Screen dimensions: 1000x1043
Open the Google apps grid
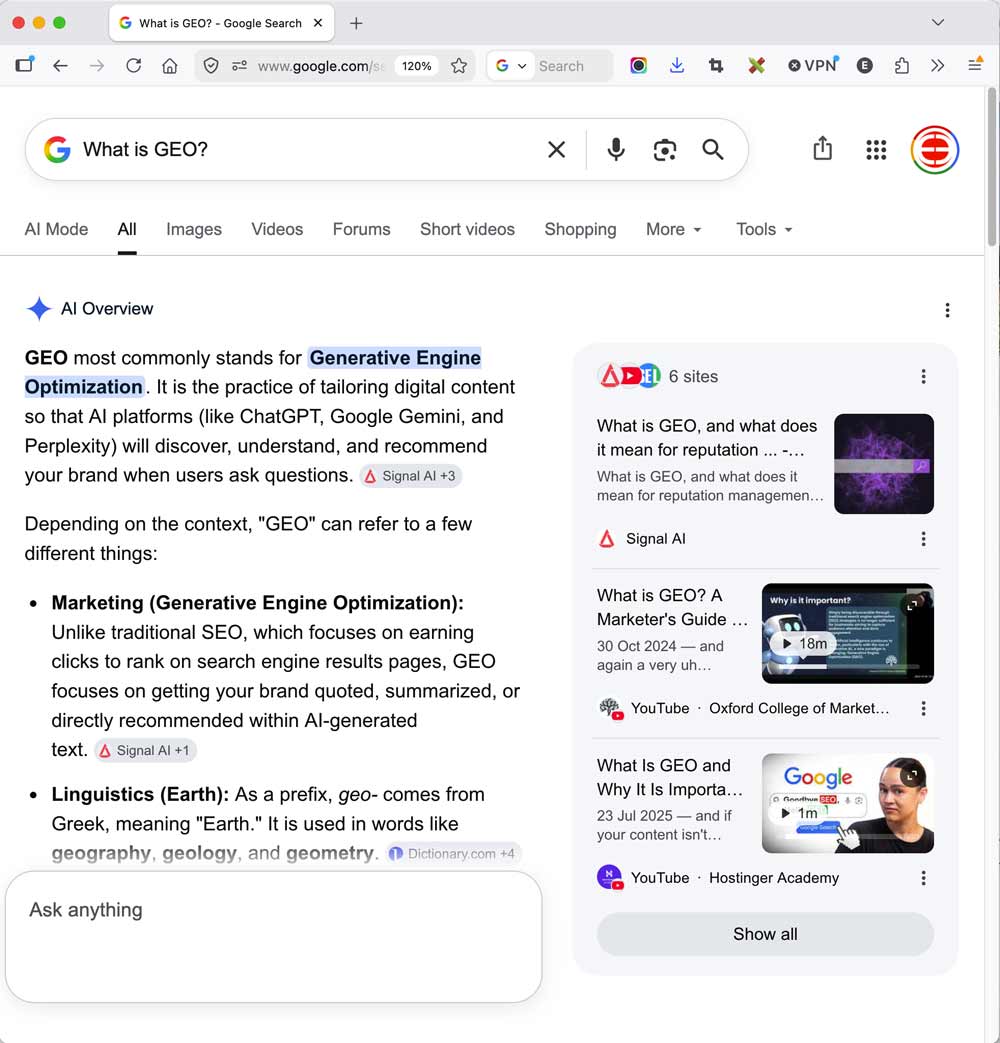pyautogui.click(x=876, y=150)
